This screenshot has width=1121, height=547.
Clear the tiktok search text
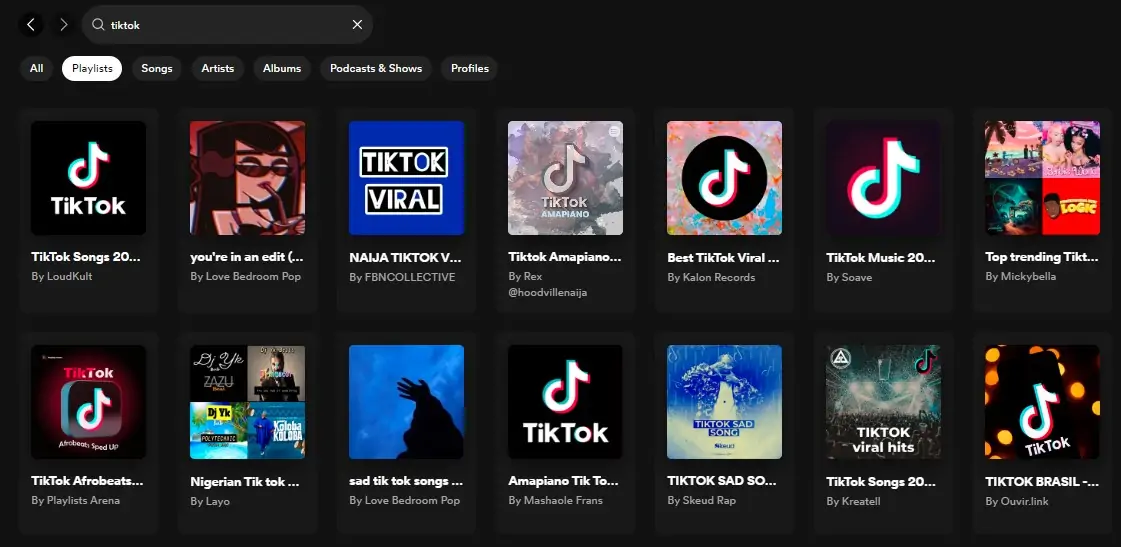357,25
